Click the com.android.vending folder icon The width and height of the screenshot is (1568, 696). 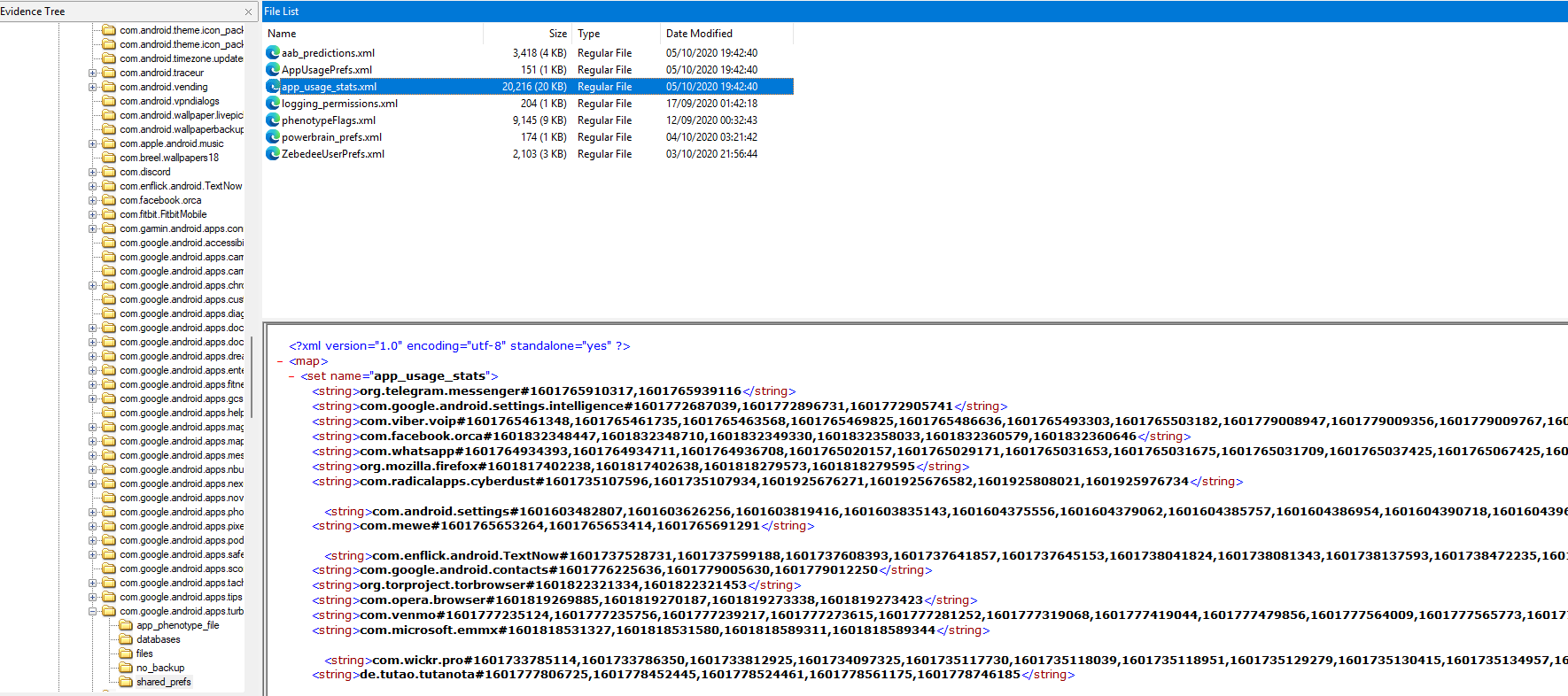(109, 87)
